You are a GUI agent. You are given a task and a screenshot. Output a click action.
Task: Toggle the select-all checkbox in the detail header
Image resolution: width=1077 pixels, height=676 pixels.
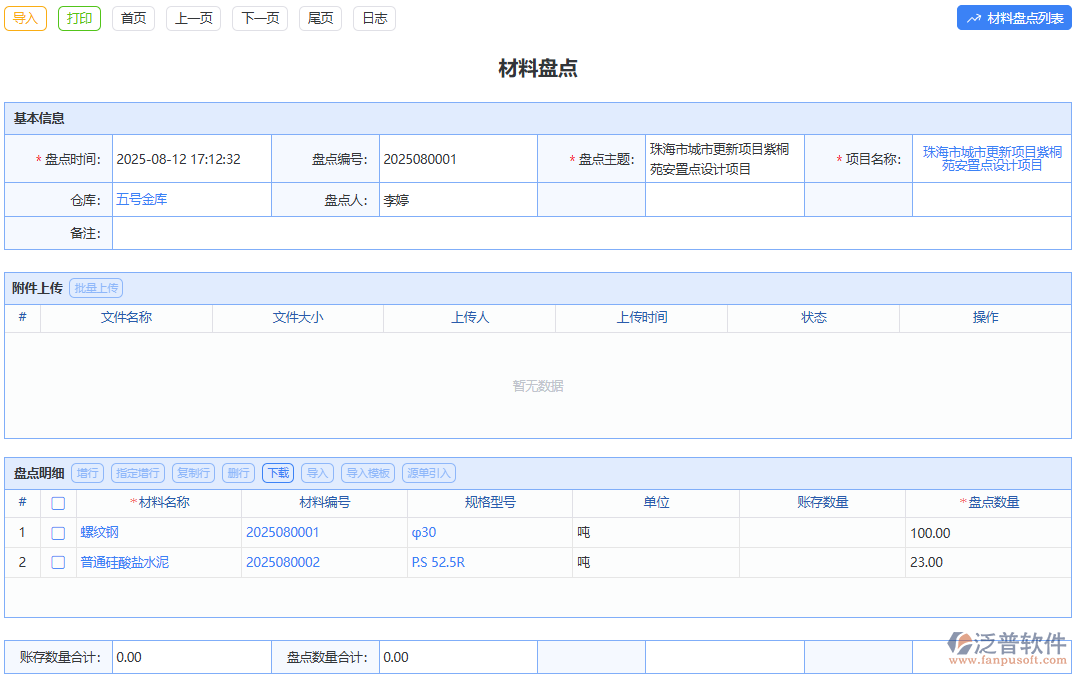(57, 502)
